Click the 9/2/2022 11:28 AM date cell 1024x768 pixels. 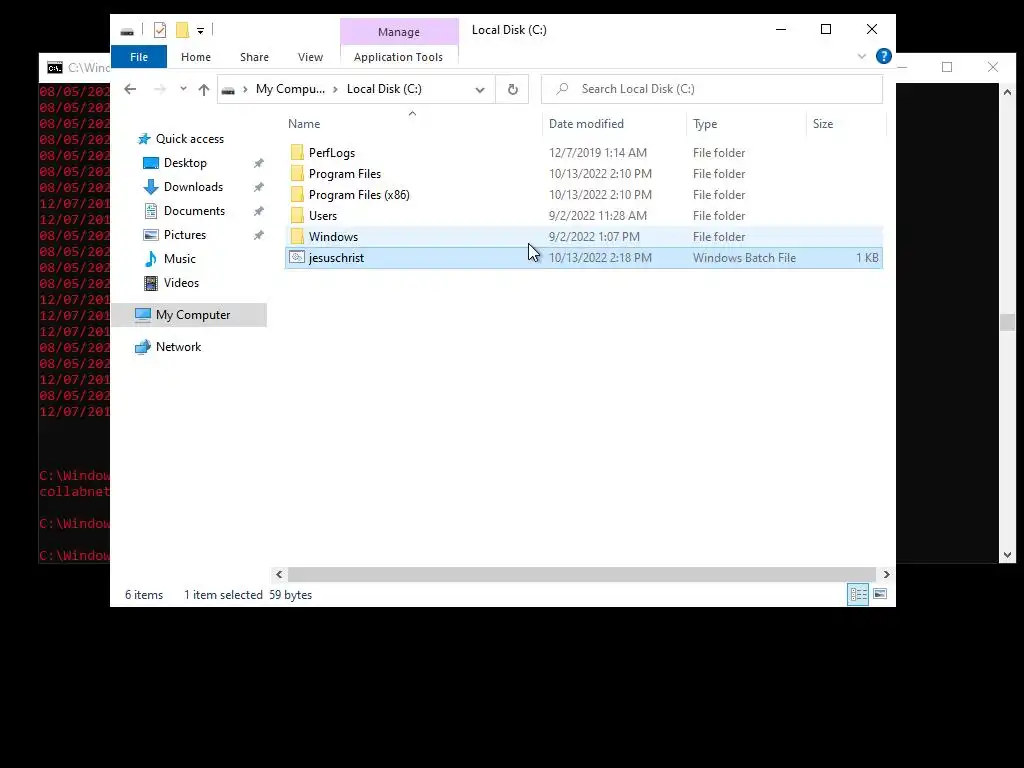[598, 216]
